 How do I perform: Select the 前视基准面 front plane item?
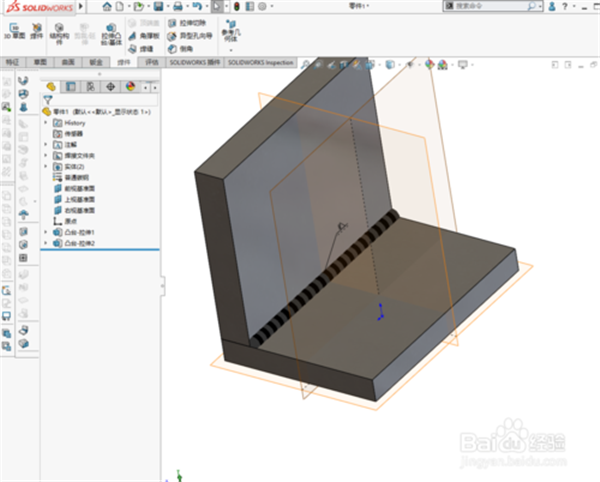[79, 188]
